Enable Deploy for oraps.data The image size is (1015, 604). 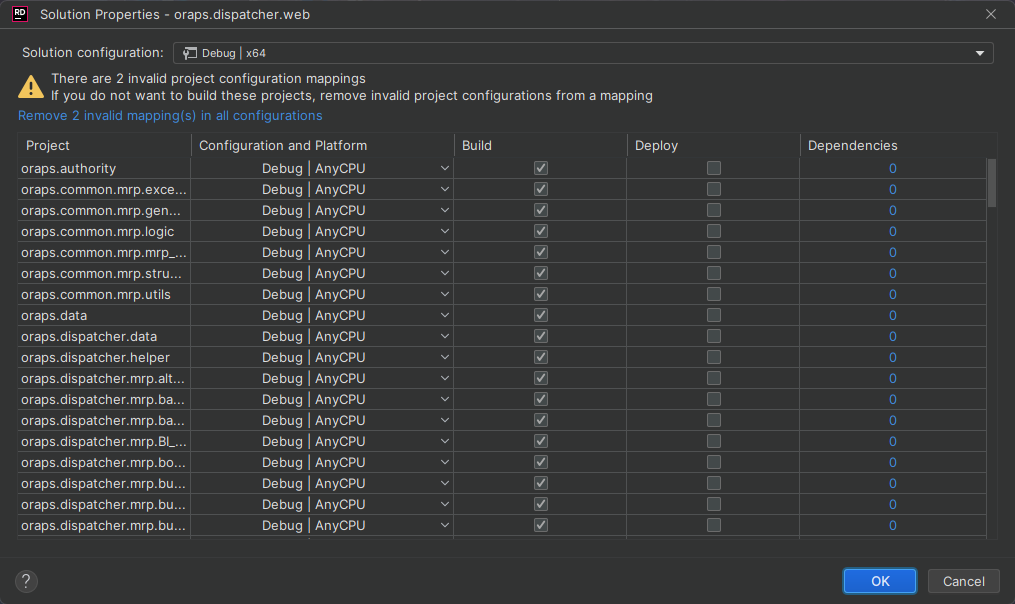click(714, 316)
